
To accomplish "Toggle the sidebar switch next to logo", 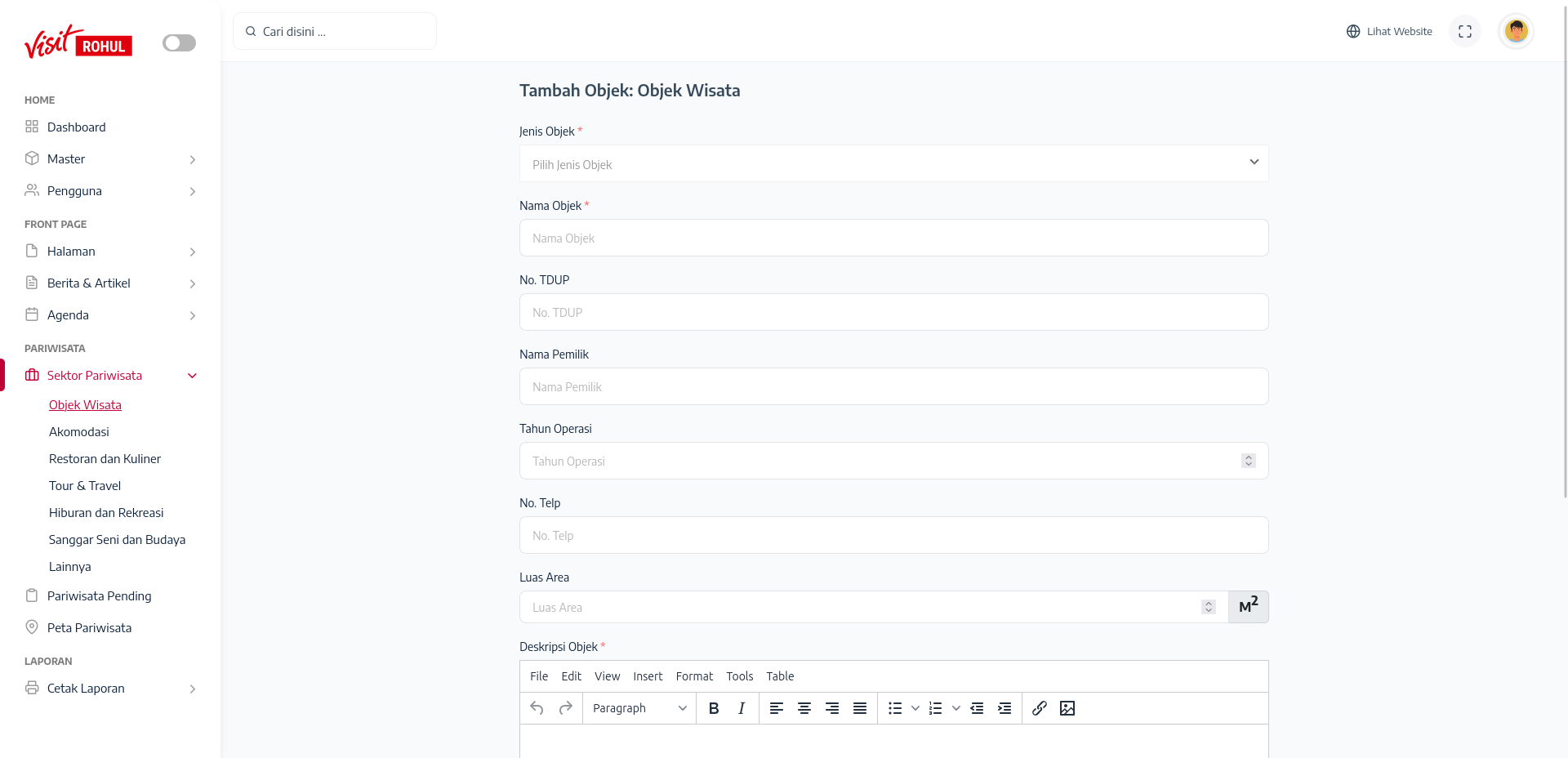I will pyautogui.click(x=179, y=42).
